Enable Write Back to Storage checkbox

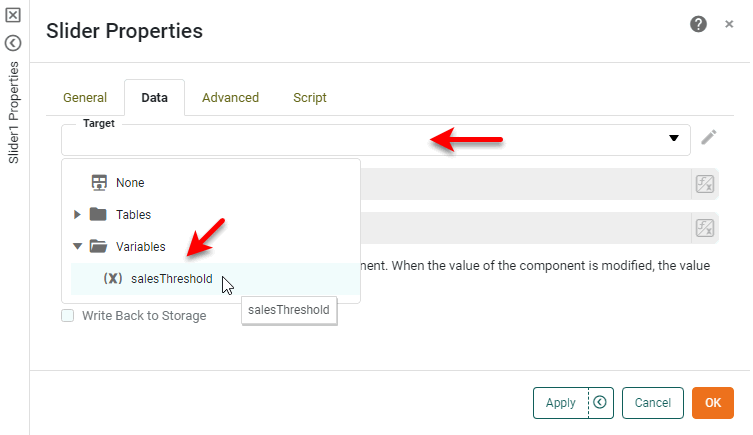click(68, 316)
